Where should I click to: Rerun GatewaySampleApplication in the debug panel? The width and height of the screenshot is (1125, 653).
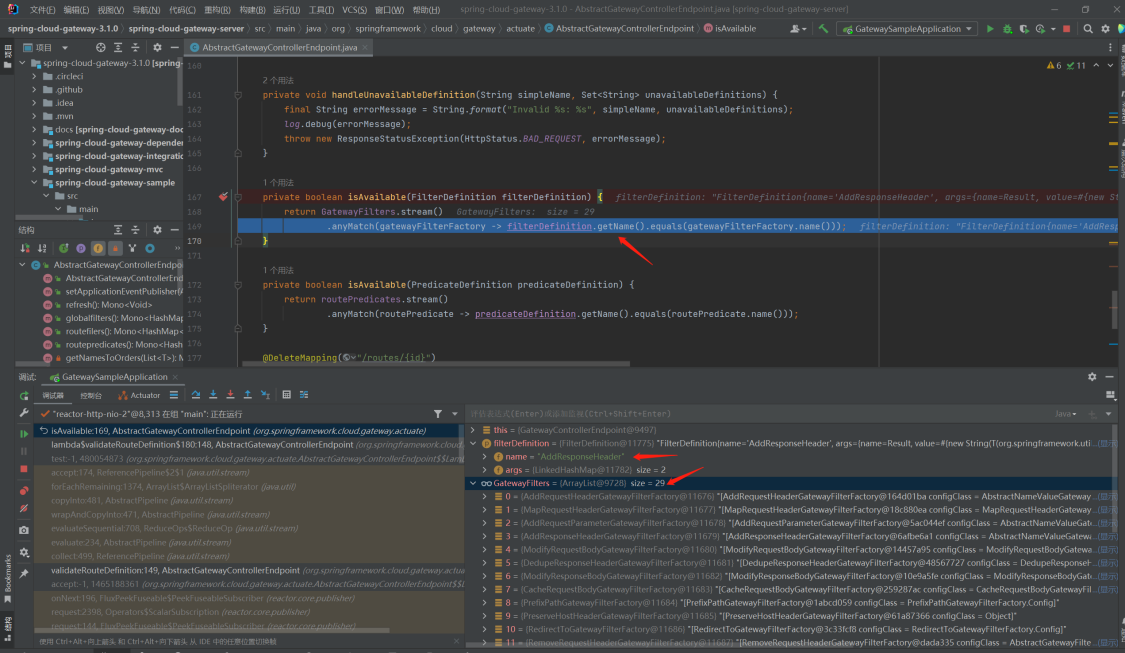(x=24, y=396)
